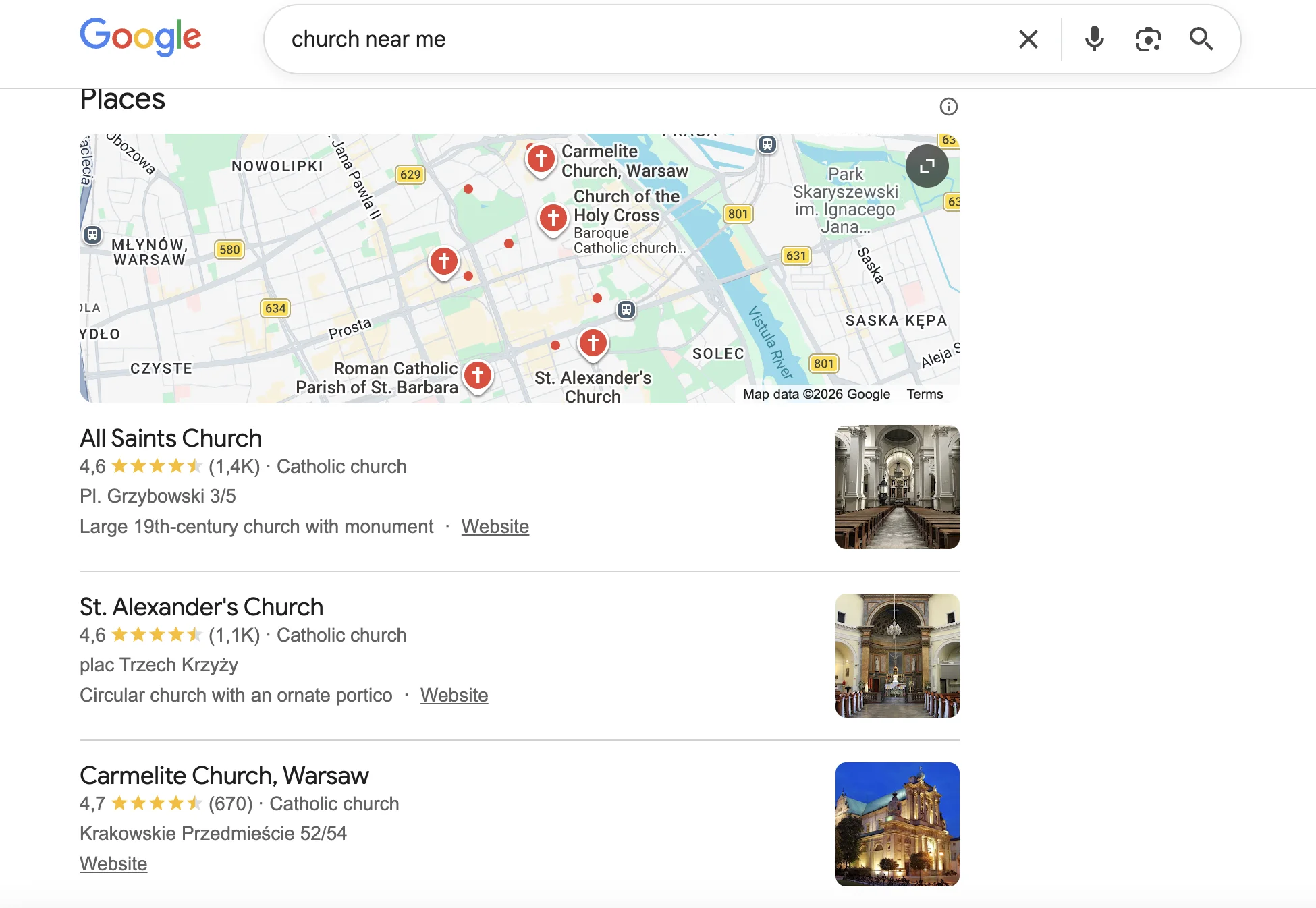Image resolution: width=1316 pixels, height=908 pixels.
Task: Visit St. Alexander's Church Website link
Action: point(454,695)
